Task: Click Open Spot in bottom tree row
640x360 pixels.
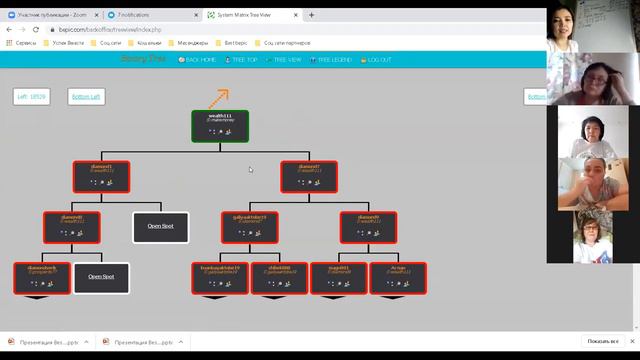Action: click(101, 278)
